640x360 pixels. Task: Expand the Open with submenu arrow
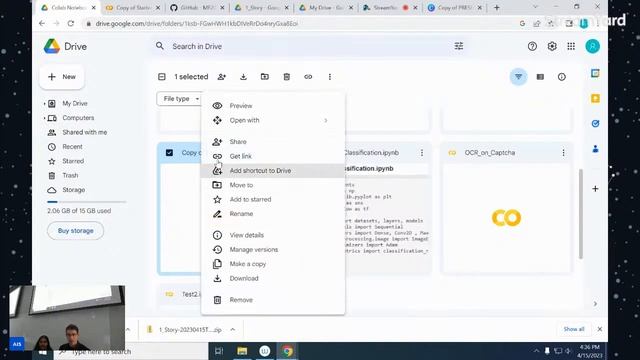[x=326, y=120]
